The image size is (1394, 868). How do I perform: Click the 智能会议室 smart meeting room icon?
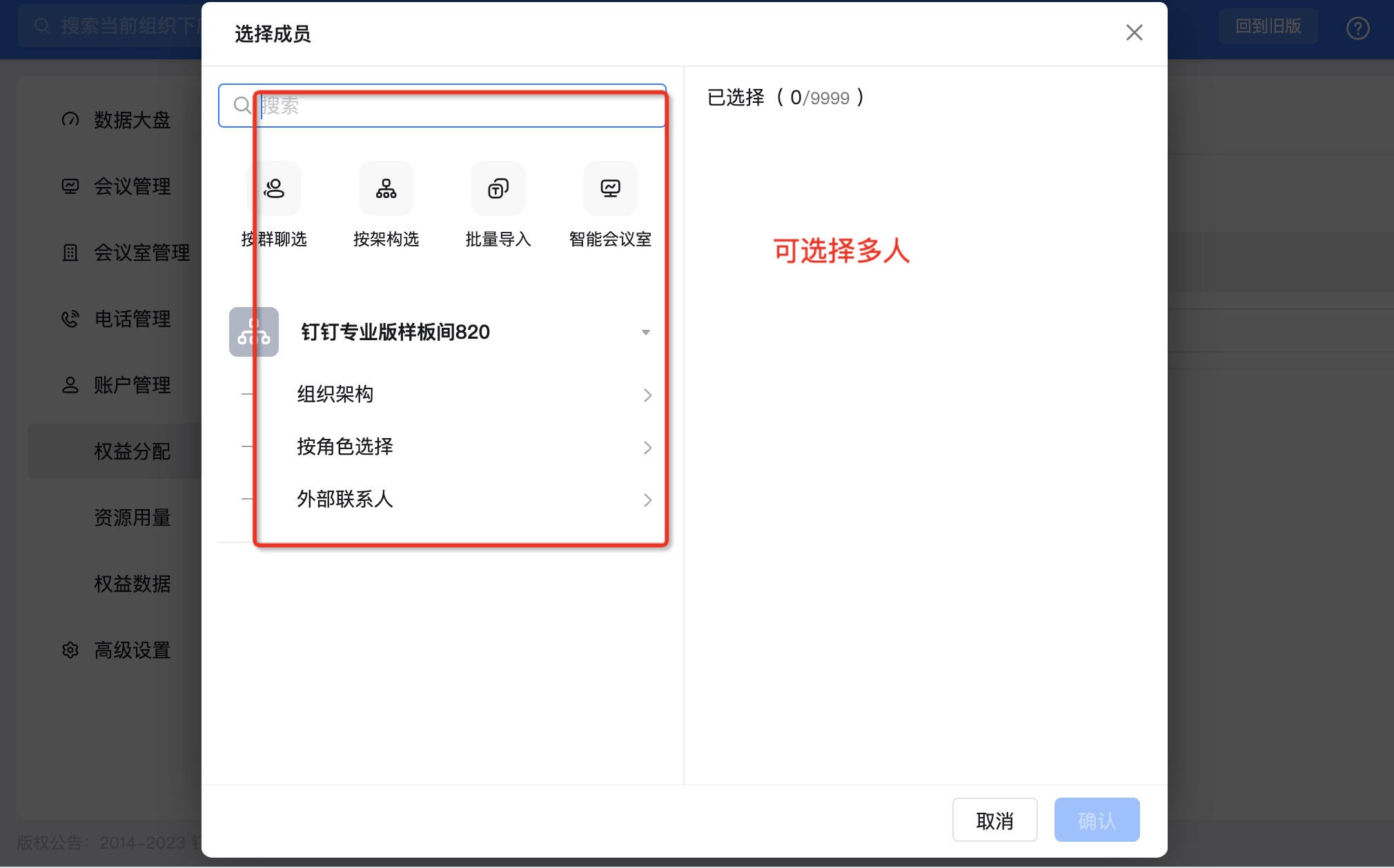[610, 188]
